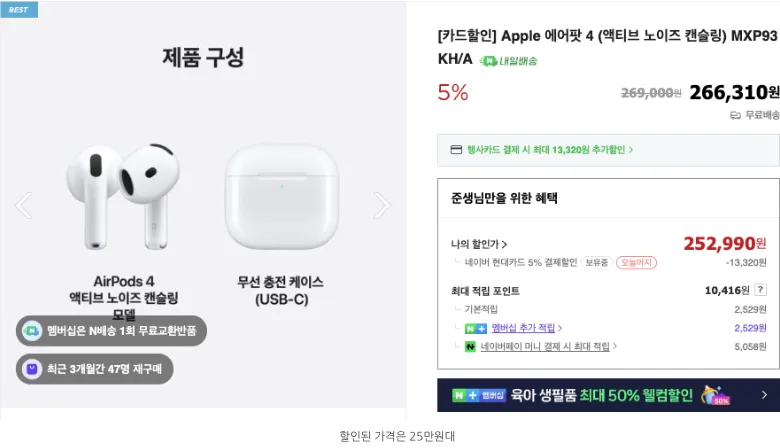Click the purple bag icon on 재구매 badge

click(x=32, y=369)
